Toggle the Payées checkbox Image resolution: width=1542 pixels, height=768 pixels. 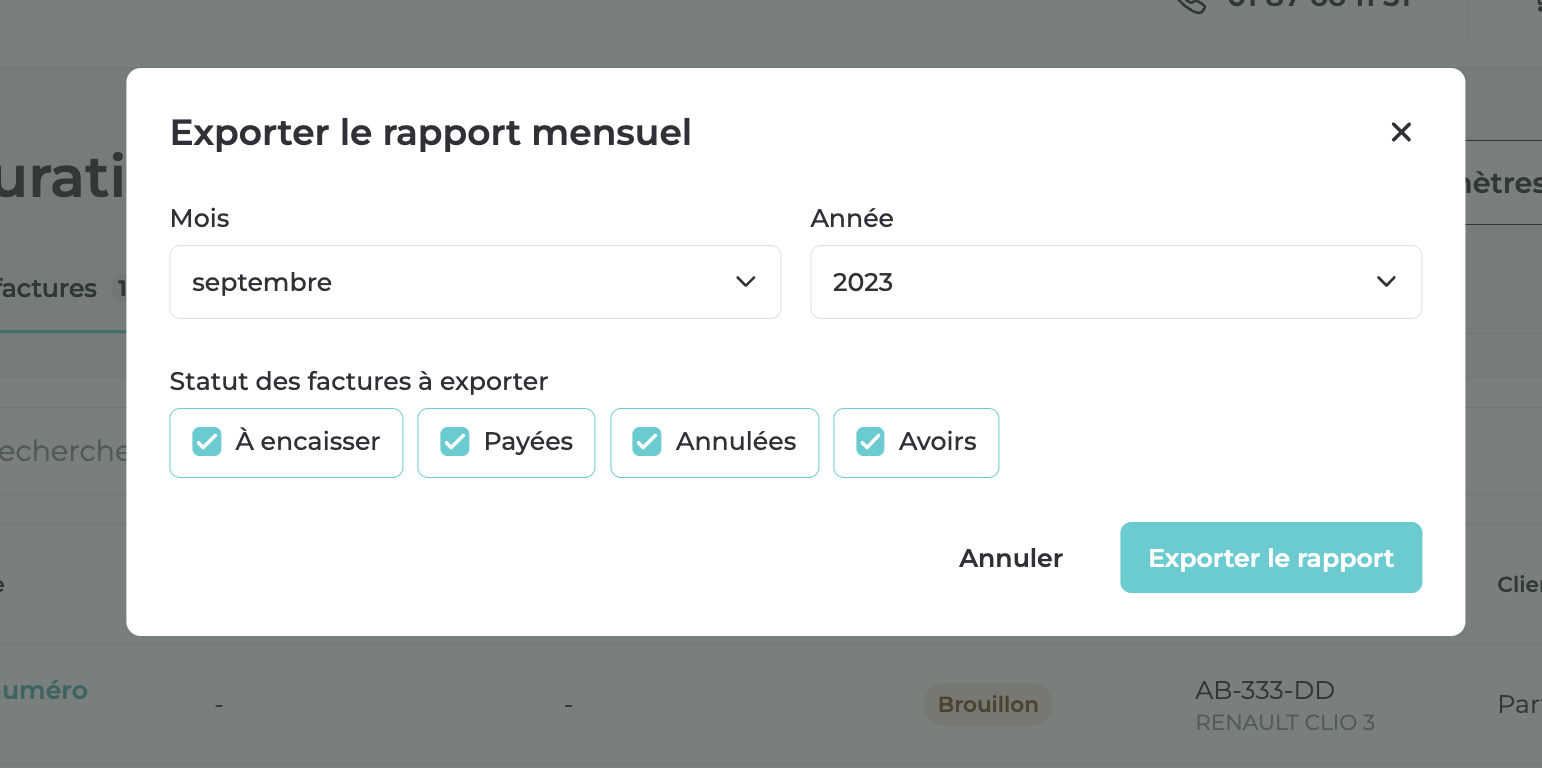coord(455,442)
